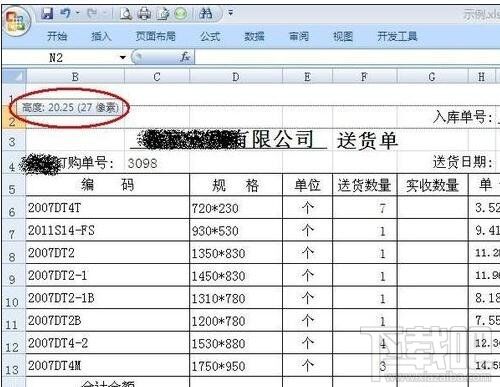Click the fx Insert Function button

coord(185,57)
